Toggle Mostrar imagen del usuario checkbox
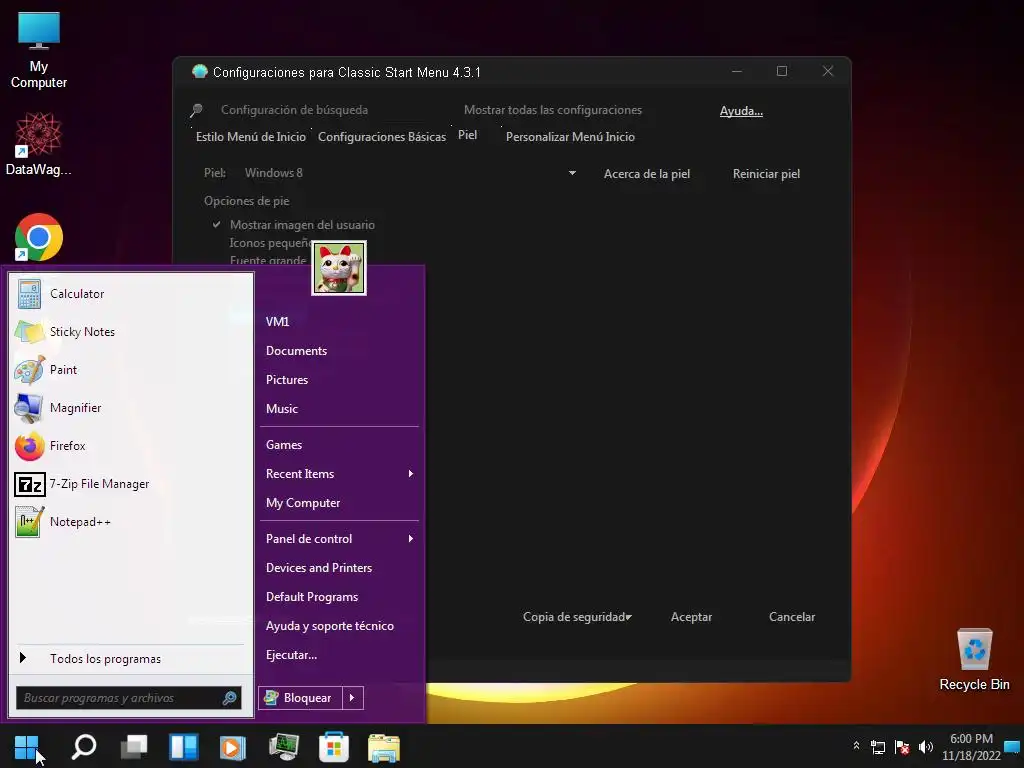This screenshot has width=1024, height=768. (x=216, y=225)
